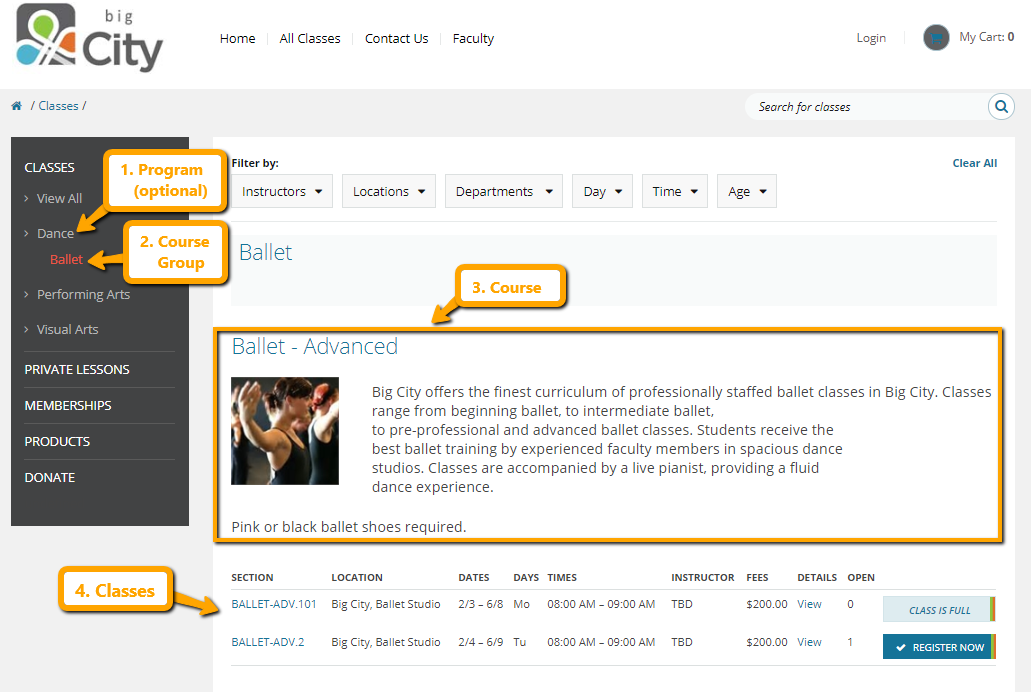Click the Clear All filters link
The height and width of the screenshot is (692, 1031).
pyautogui.click(x=974, y=163)
